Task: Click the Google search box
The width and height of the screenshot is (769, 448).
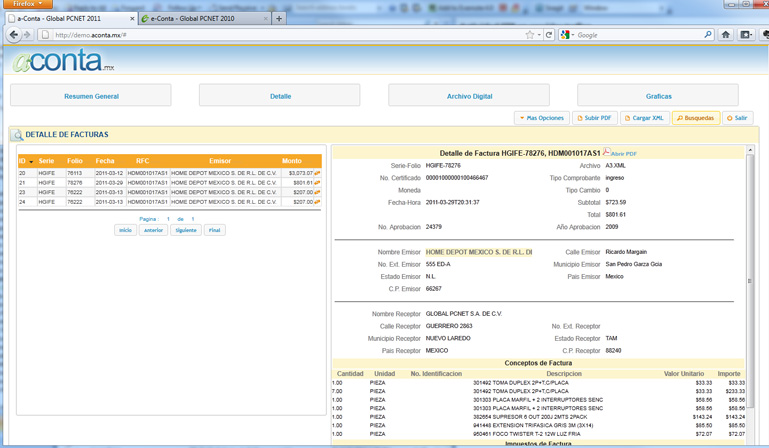Action: click(x=639, y=35)
